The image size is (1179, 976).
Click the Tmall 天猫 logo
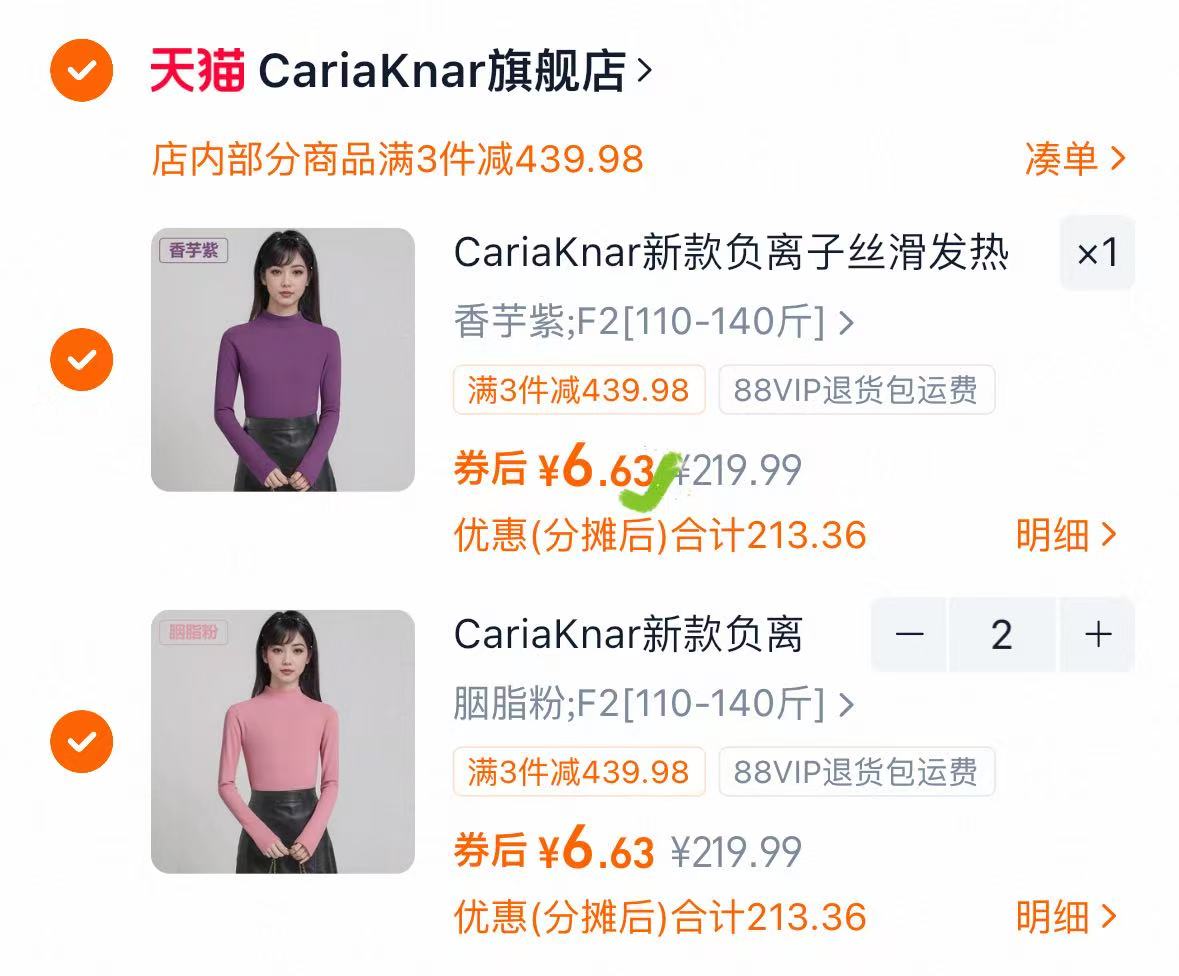pos(197,70)
